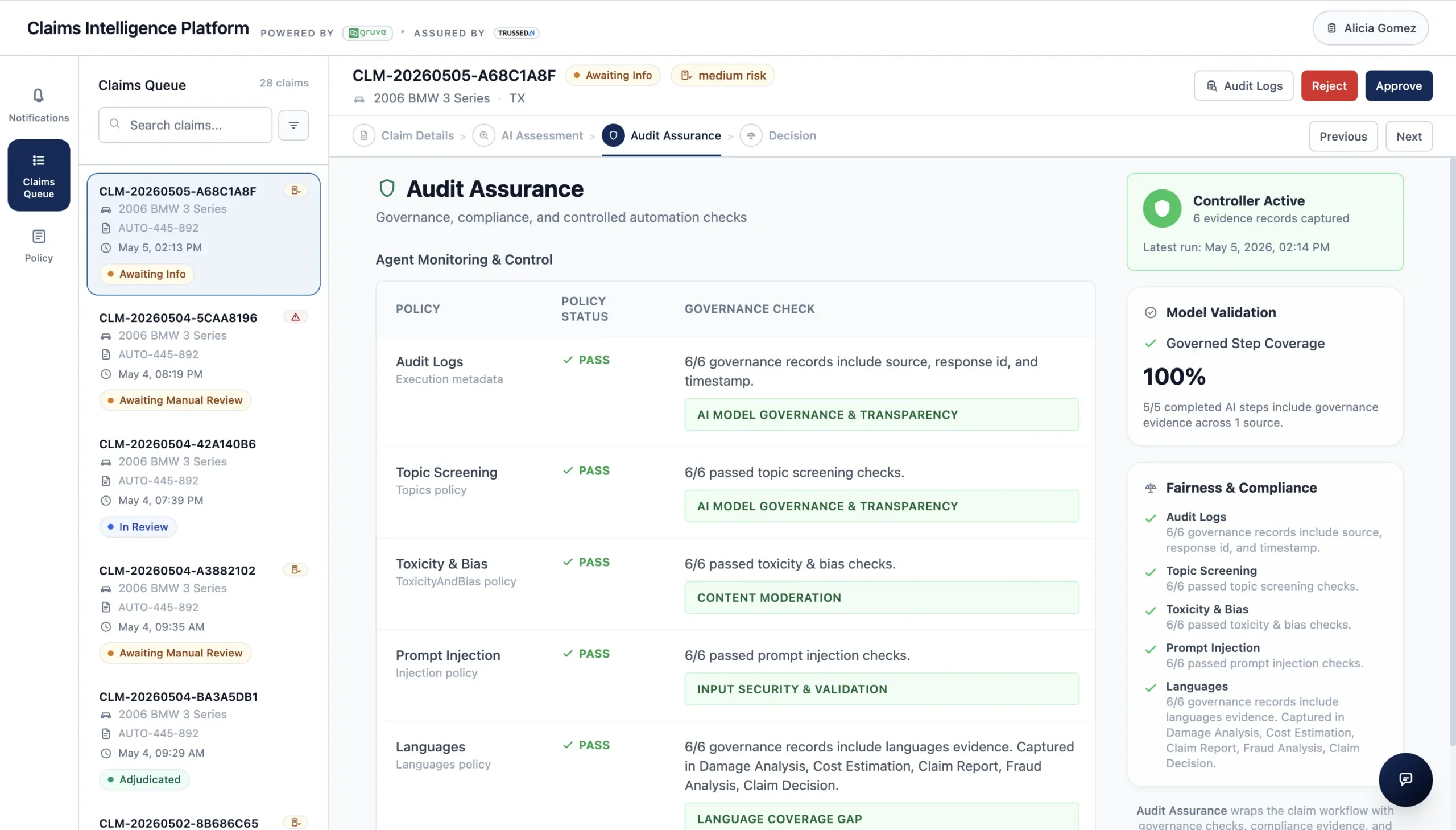Viewport: 1456px width, 830px height.
Task: Click the 28 claims count label
Action: coord(284,82)
